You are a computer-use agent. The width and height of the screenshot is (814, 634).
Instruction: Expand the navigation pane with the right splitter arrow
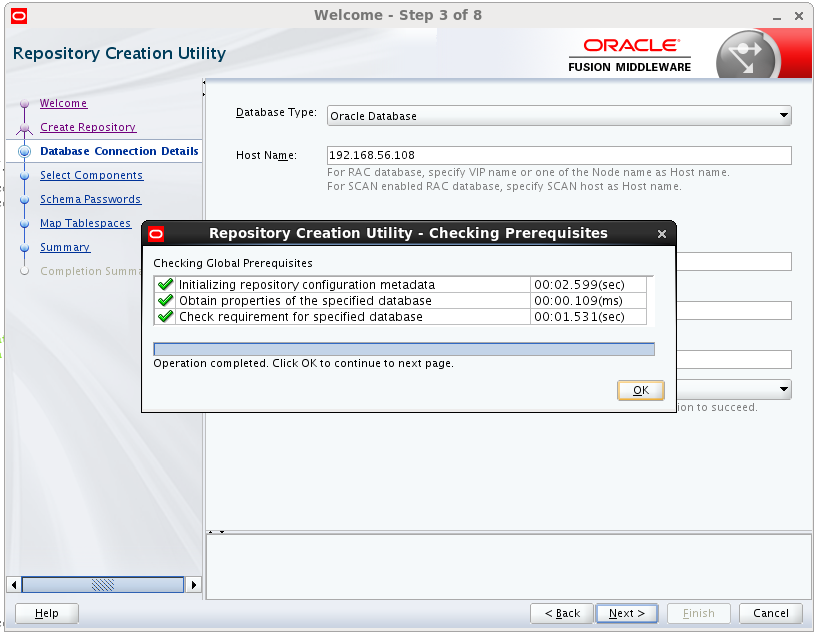(204, 95)
